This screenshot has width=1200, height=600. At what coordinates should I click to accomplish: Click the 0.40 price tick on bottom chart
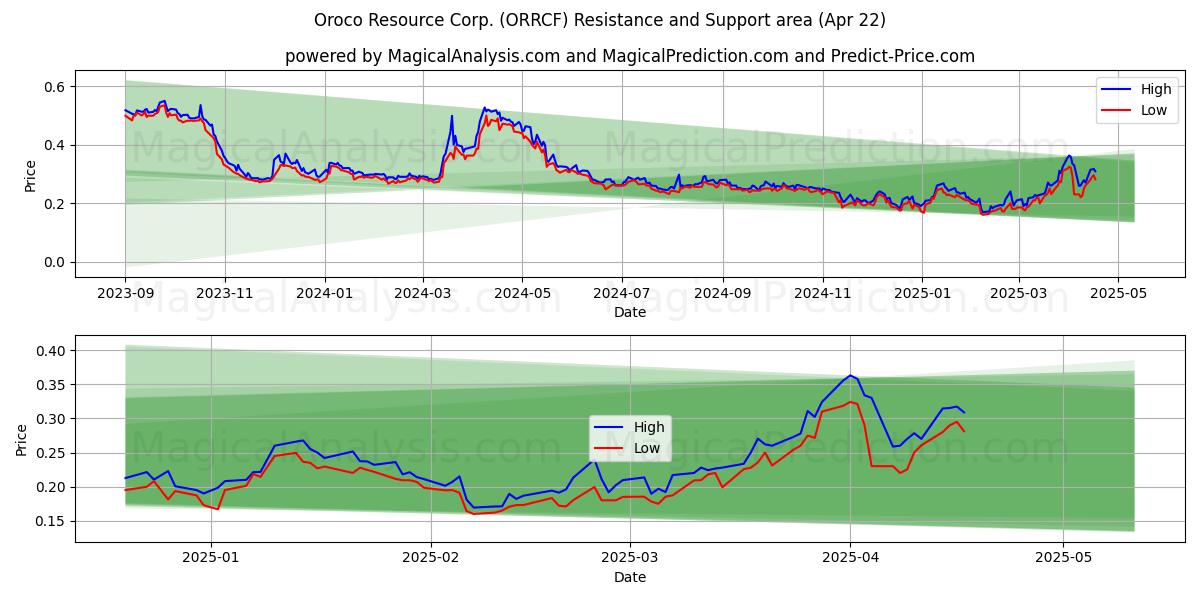tap(51, 351)
